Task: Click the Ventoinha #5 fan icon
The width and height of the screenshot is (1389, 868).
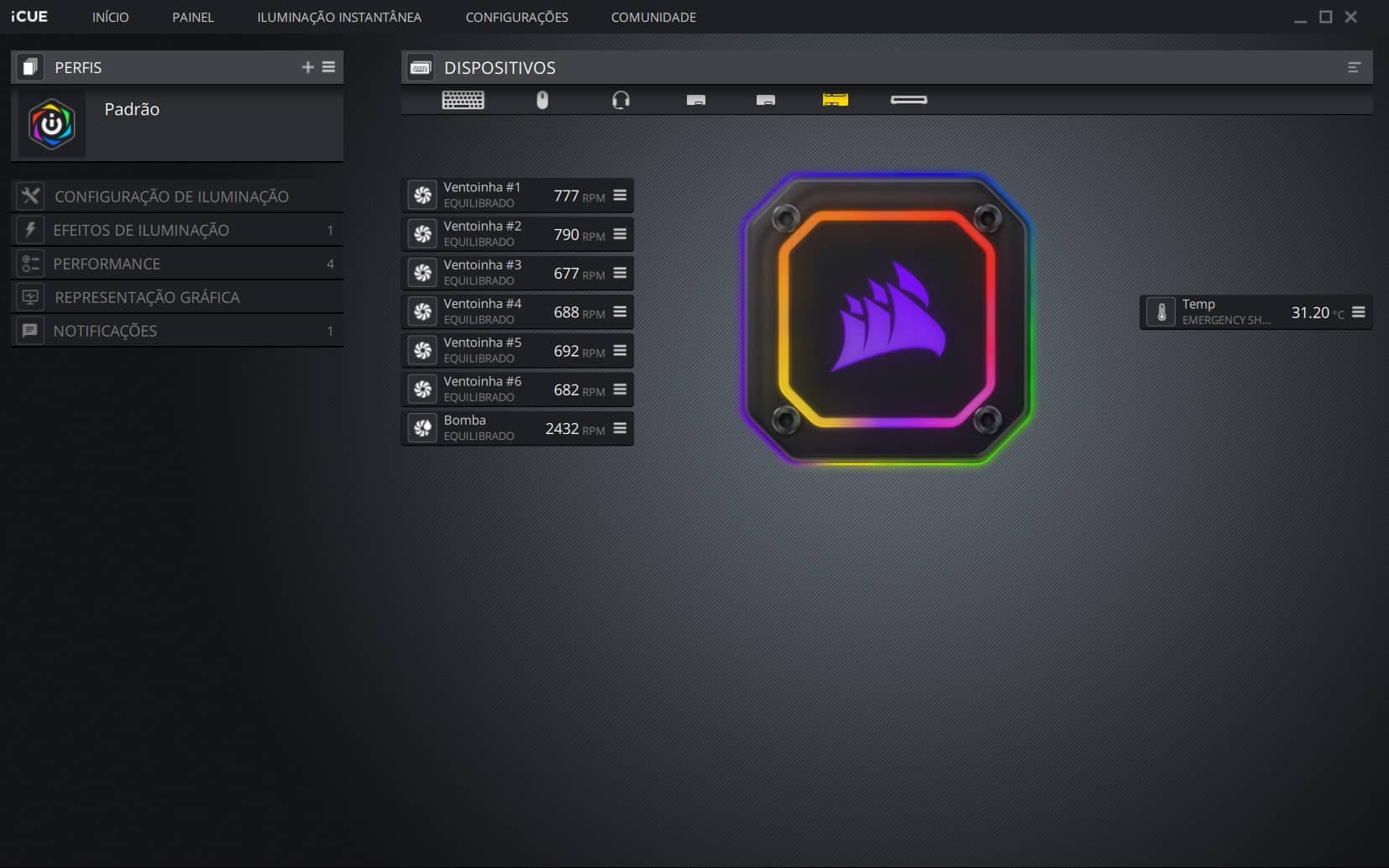Action: pyautogui.click(x=422, y=350)
